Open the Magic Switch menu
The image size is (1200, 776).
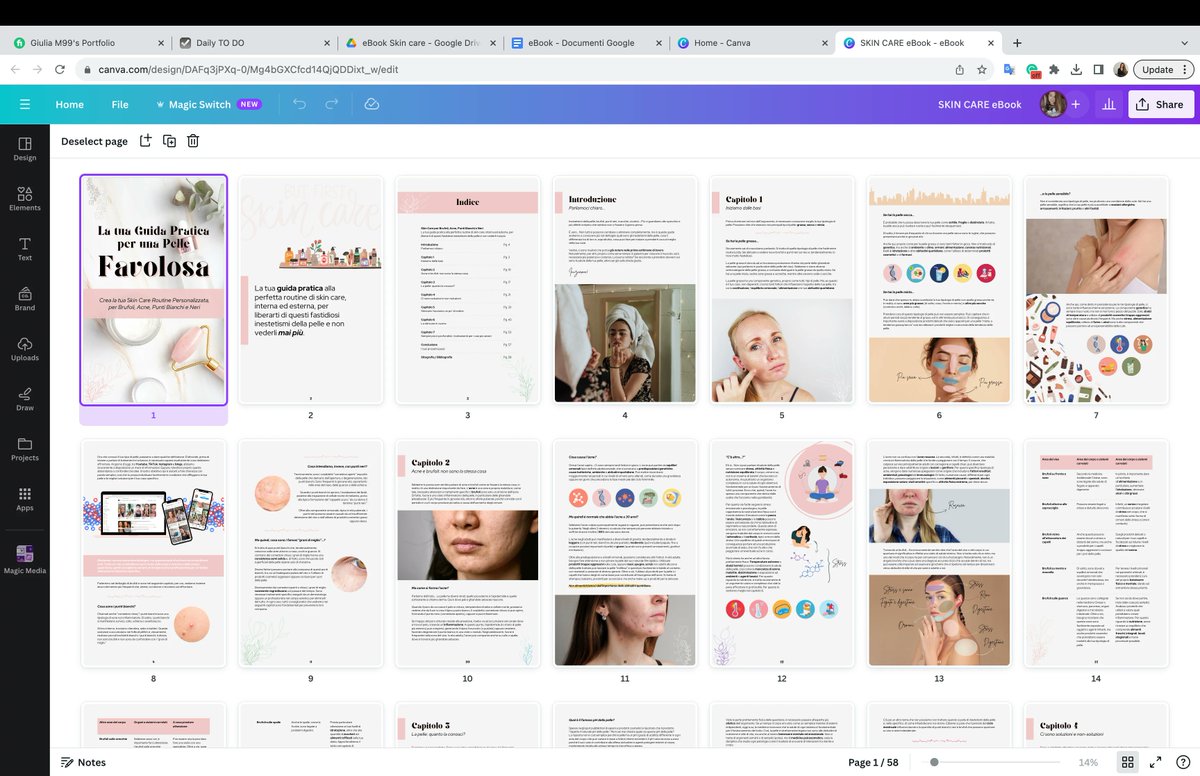[208, 104]
